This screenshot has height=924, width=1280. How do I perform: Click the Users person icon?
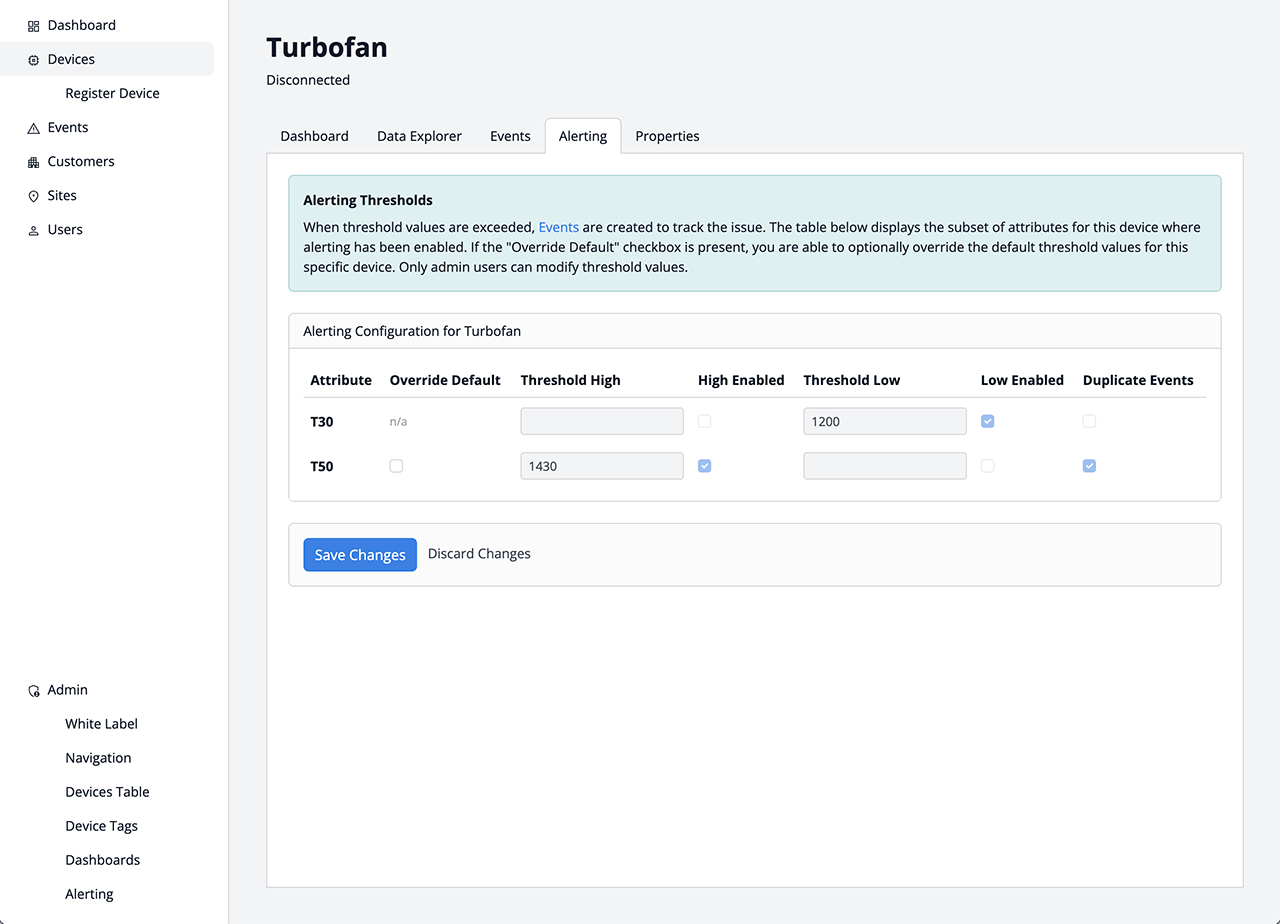coord(34,230)
